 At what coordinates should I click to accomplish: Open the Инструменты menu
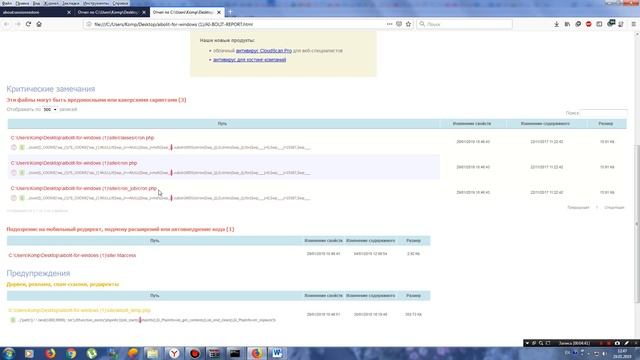tap(96, 3)
